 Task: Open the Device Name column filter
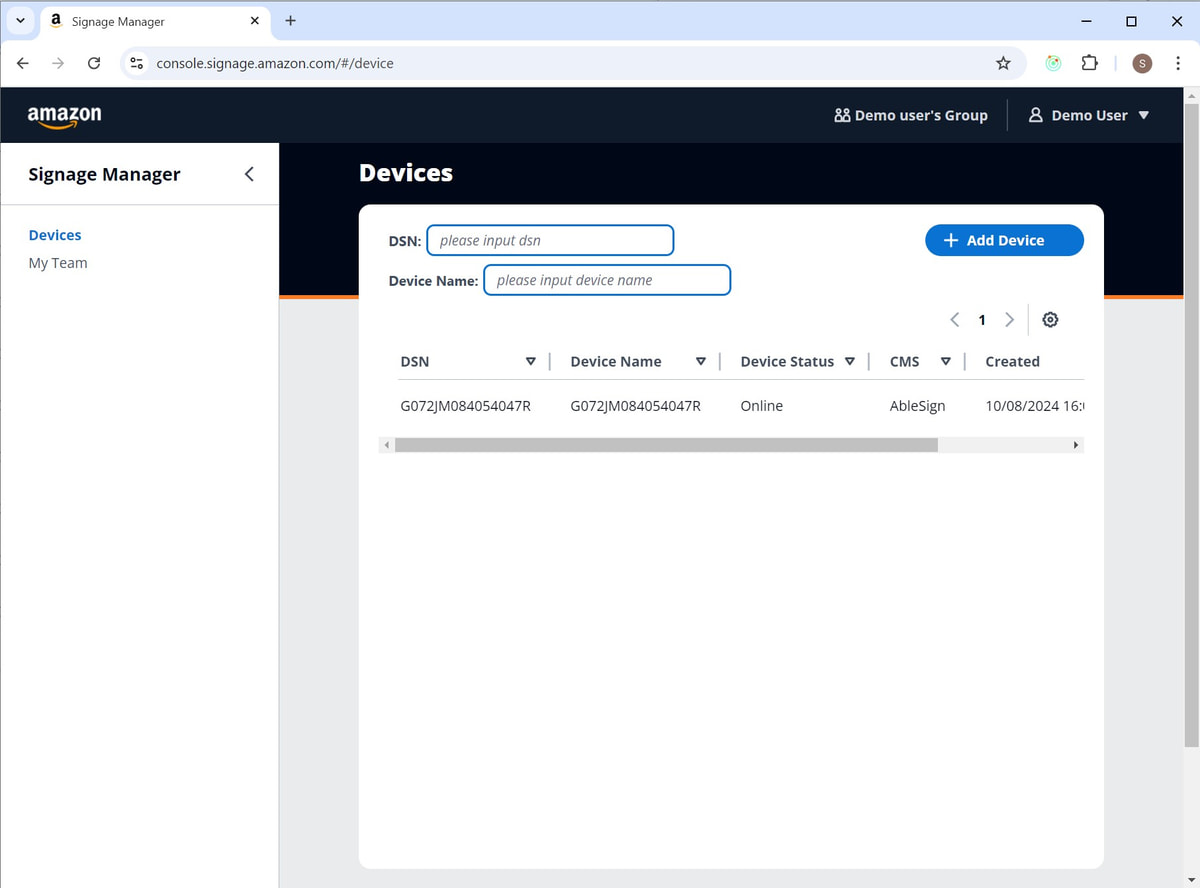point(700,362)
